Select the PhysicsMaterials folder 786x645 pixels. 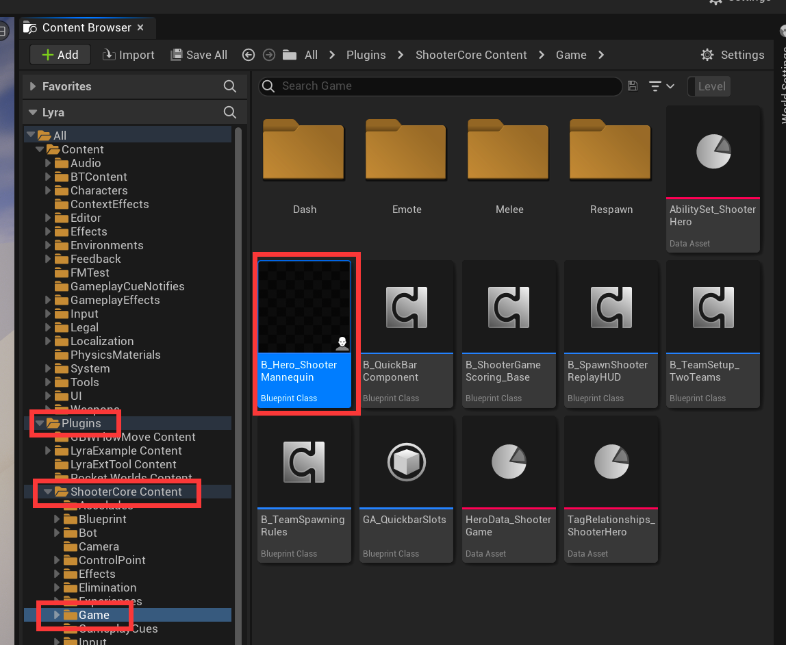pos(115,355)
